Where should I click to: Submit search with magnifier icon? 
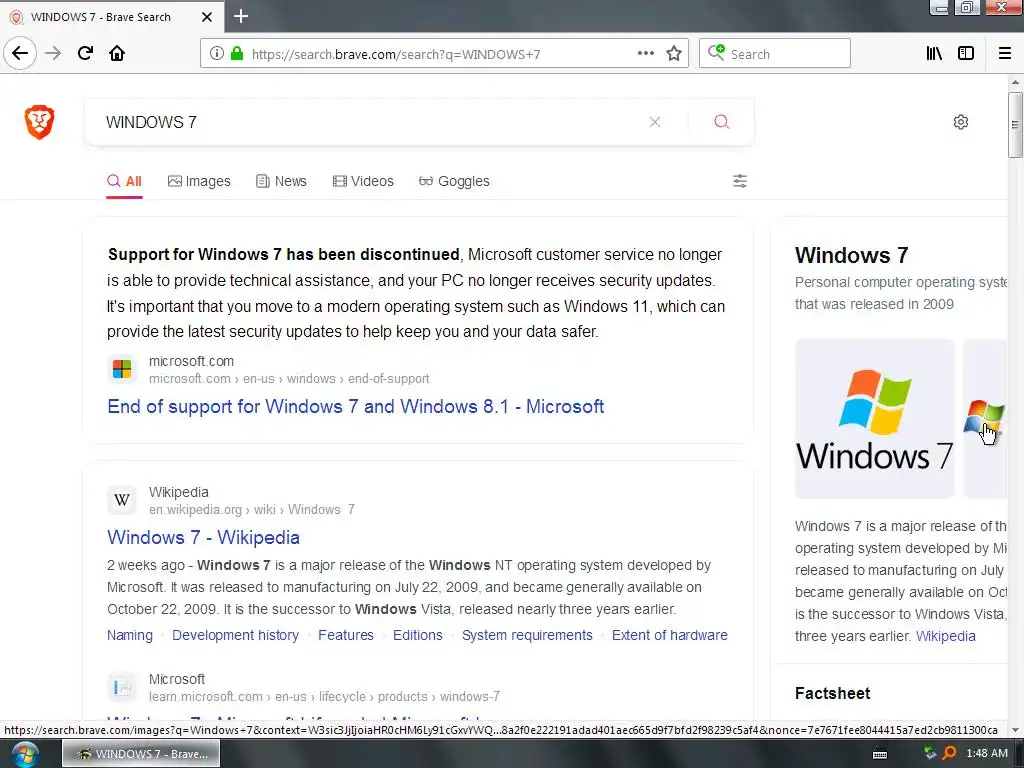pyautogui.click(x=721, y=122)
